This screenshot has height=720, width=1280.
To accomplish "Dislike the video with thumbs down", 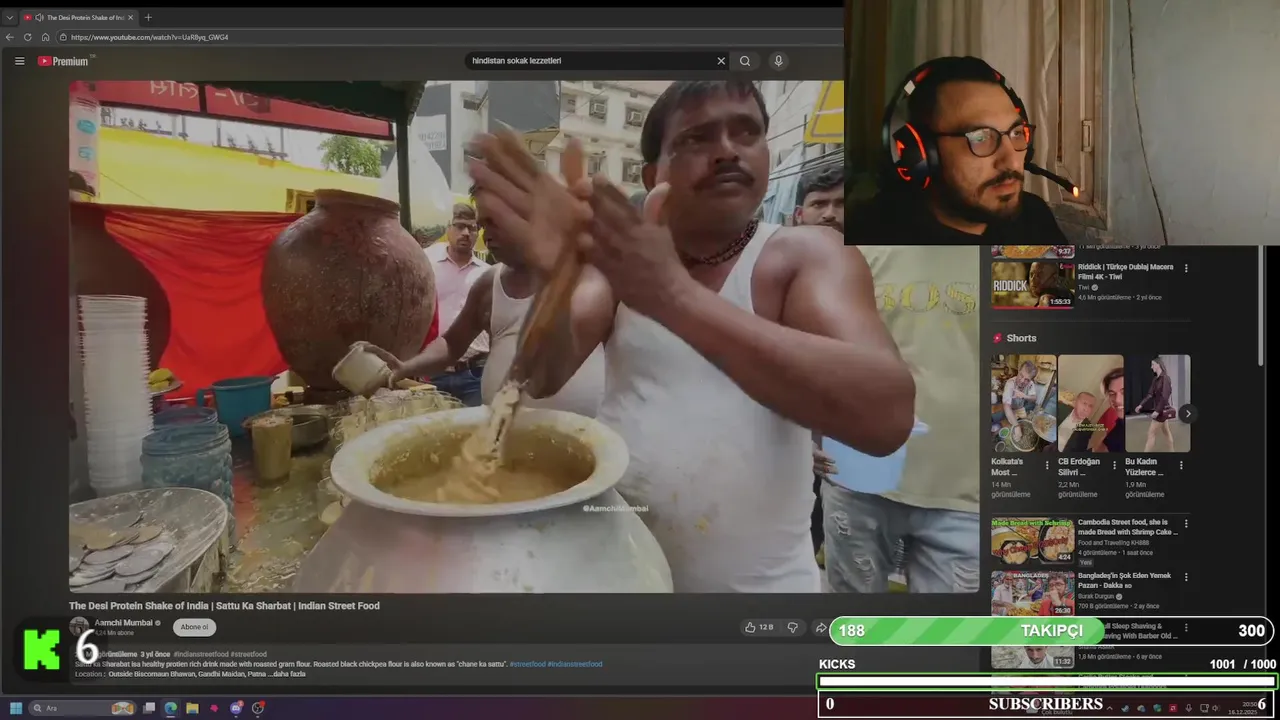I will pyautogui.click(x=793, y=627).
